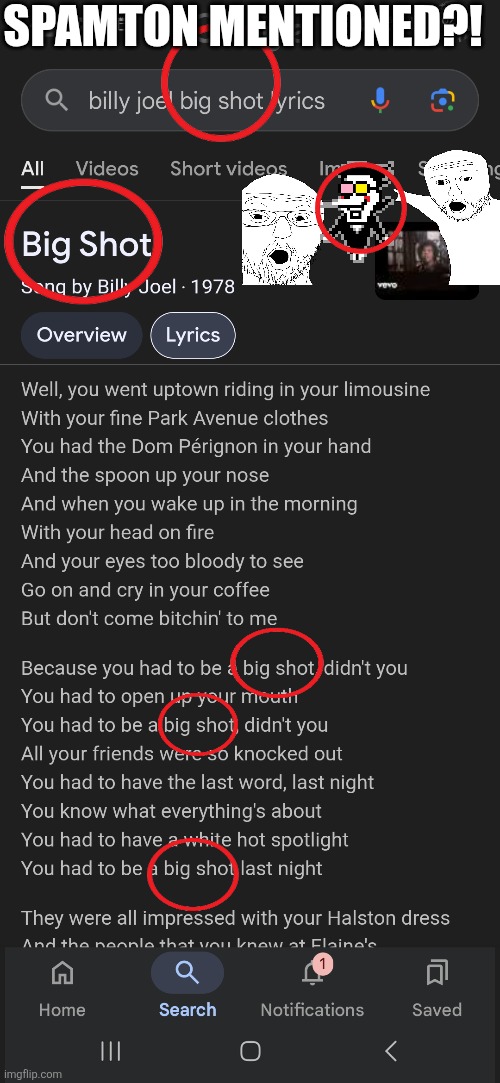This screenshot has width=500, height=1083.
Task: Open the Saved bookmarks icon
Action: tap(436, 973)
